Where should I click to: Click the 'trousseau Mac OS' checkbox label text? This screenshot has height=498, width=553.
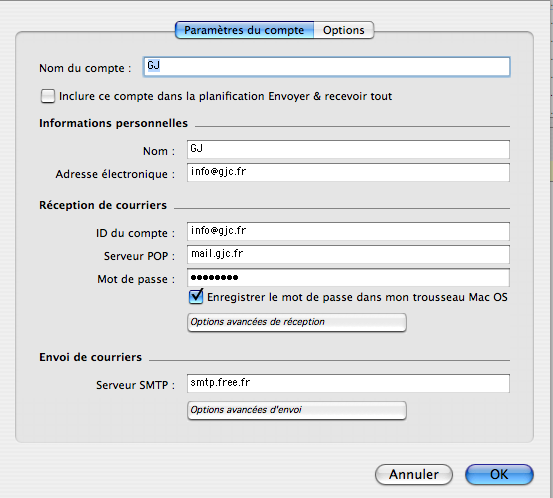pos(460,297)
